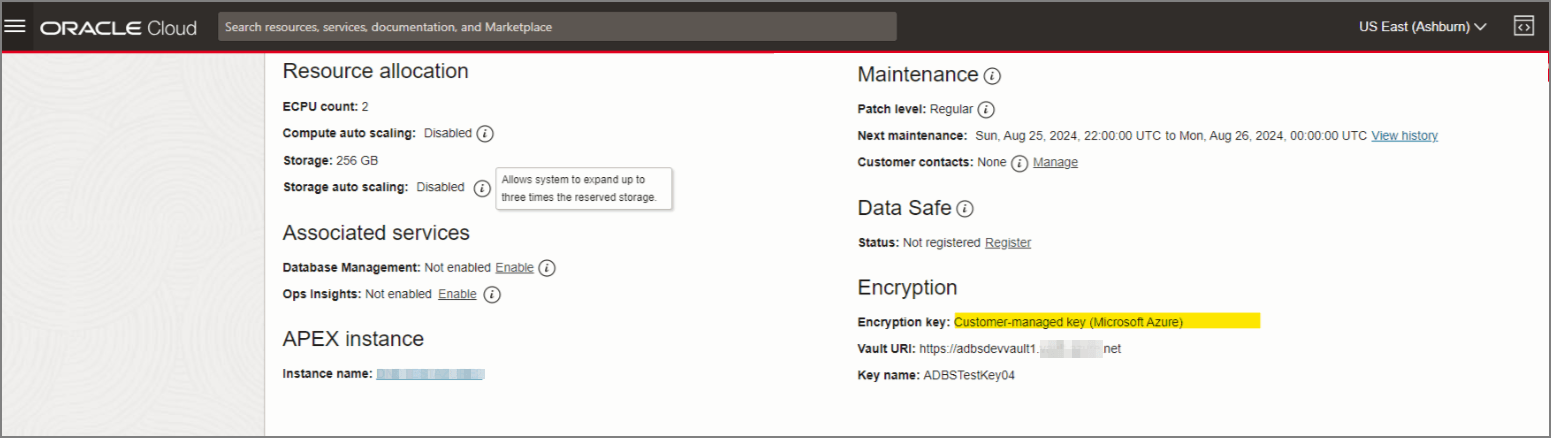The width and height of the screenshot is (1551, 438).
Task: Open the hamburger navigation menu
Action: tap(15, 27)
